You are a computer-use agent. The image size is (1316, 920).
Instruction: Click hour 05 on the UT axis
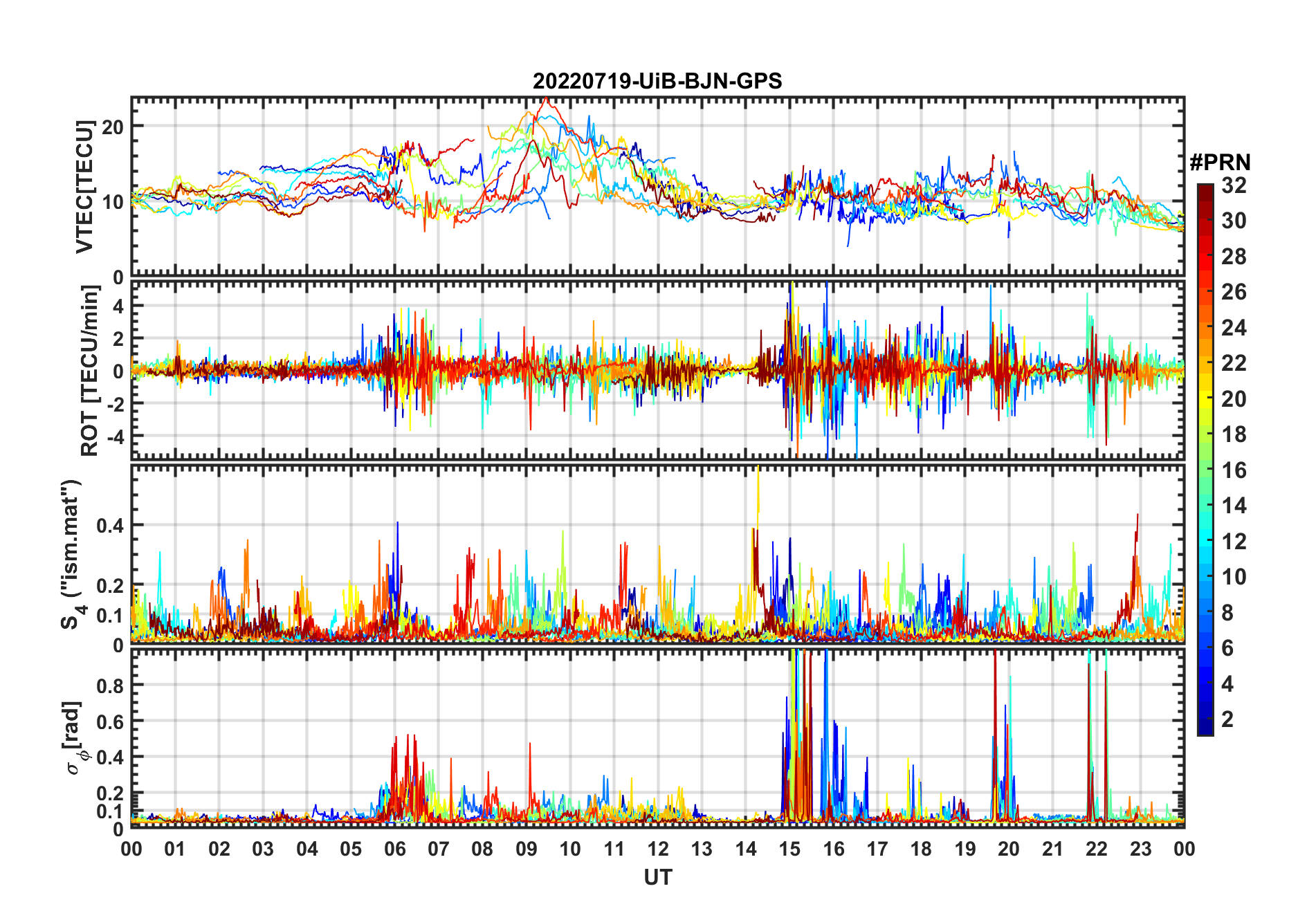click(351, 849)
